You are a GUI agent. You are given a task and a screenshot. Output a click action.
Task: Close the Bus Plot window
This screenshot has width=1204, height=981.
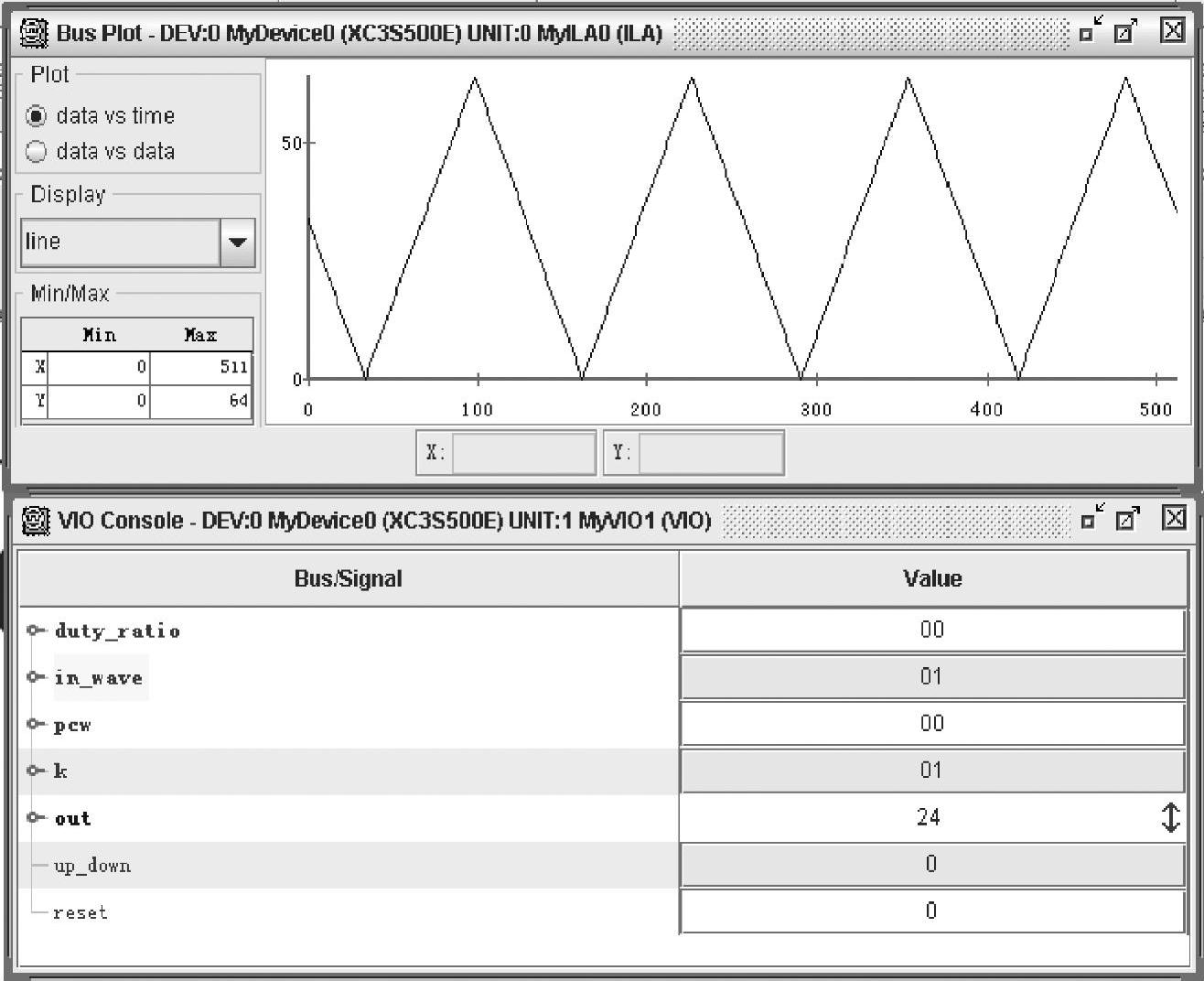(x=1173, y=30)
